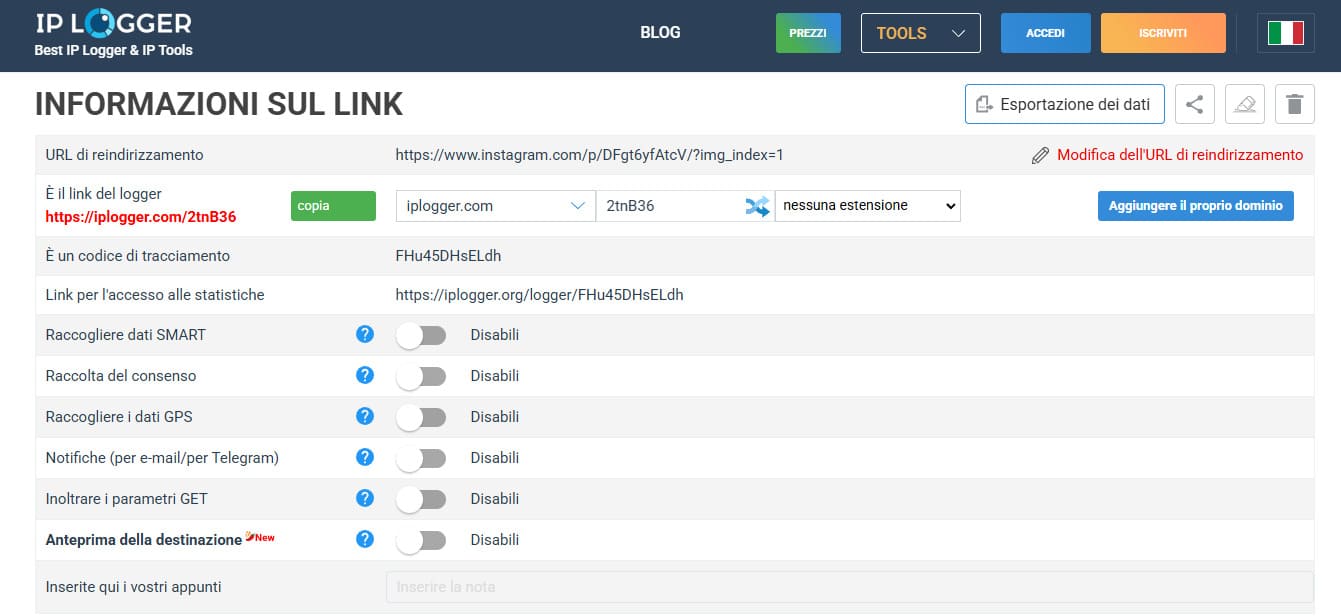Click the shuffle random code icon

click(757, 206)
